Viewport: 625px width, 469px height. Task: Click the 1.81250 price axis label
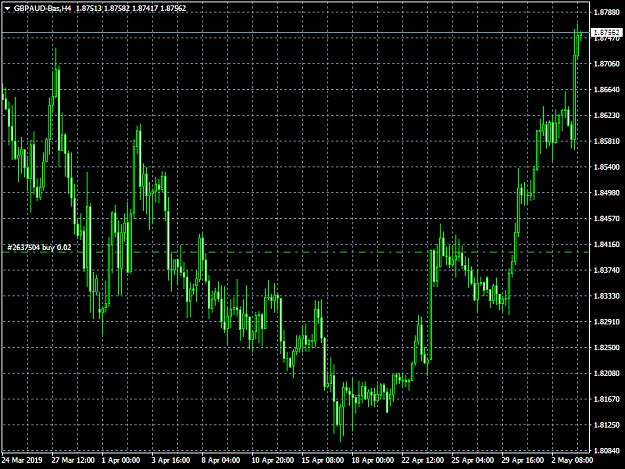point(607,425)
